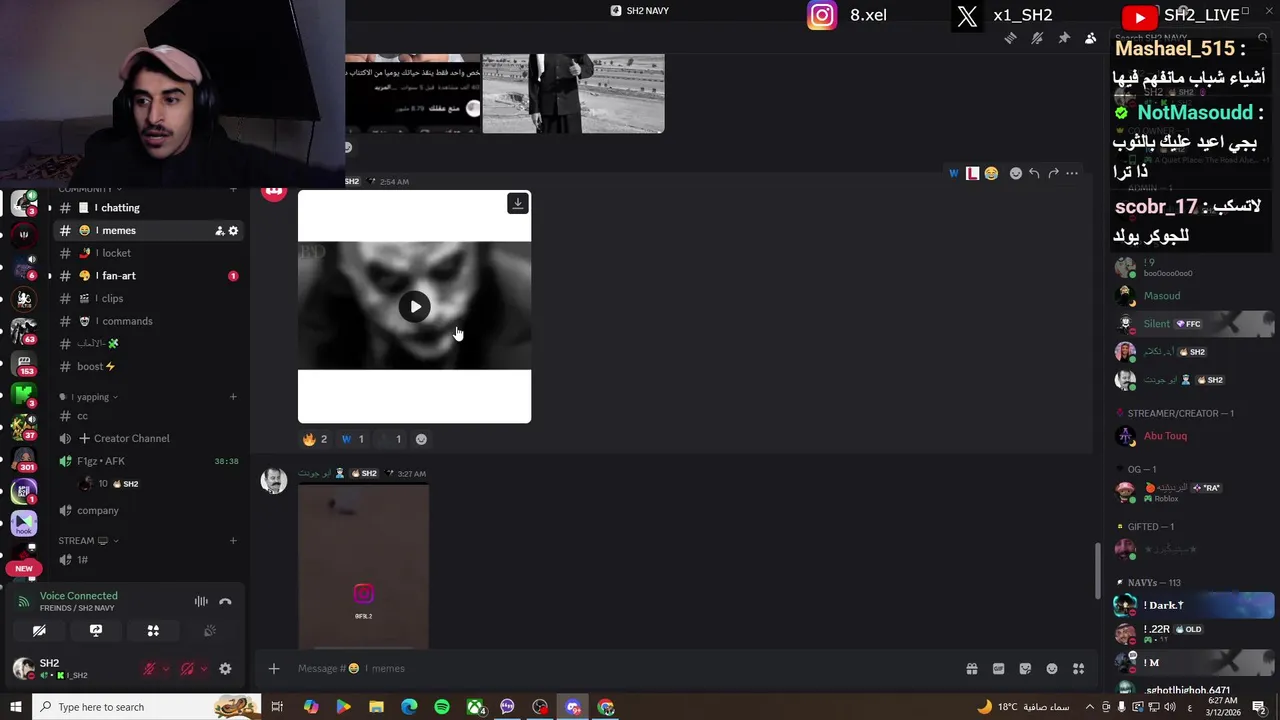Open the emoji picker in message box
Screen dimensions: 1280x720
1052,669
